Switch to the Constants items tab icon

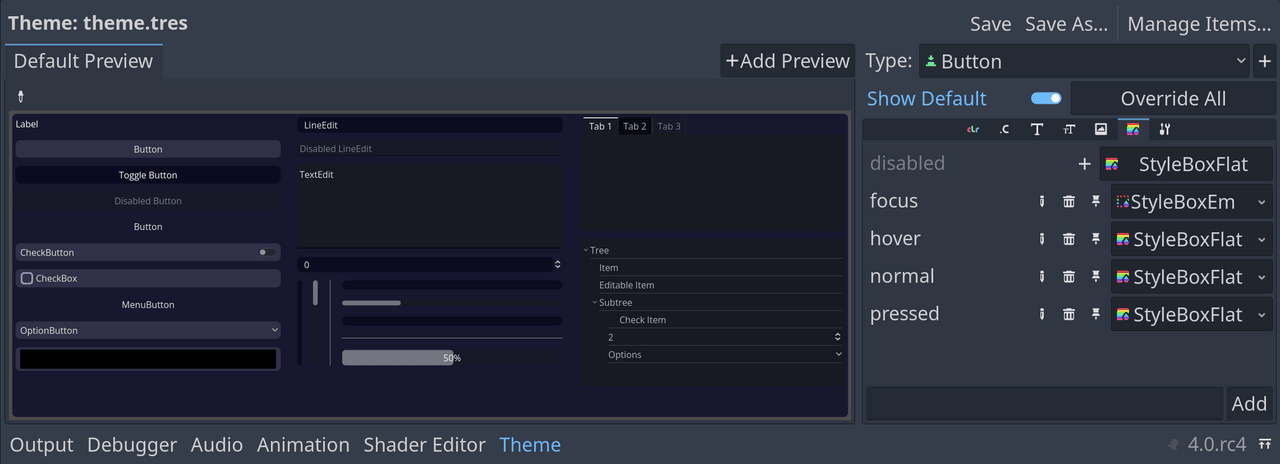click(1004, 129)
